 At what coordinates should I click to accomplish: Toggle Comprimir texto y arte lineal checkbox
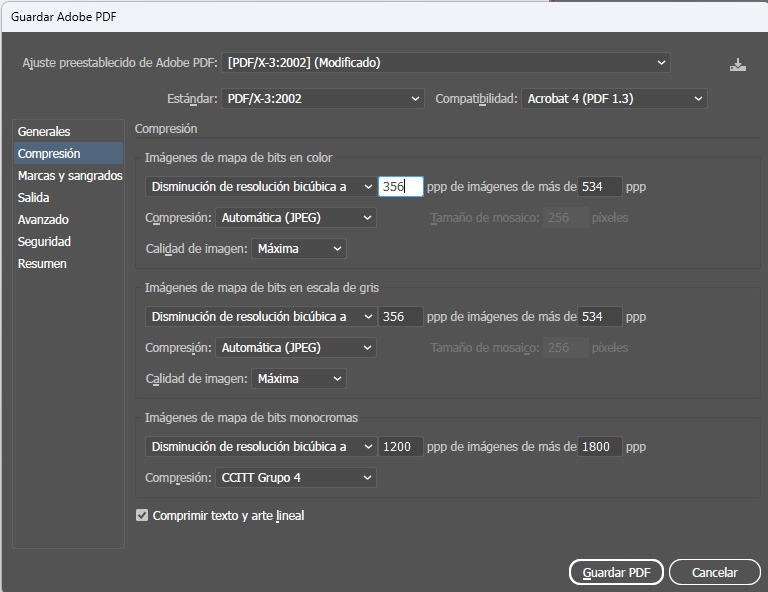click(x=142, y=516)
